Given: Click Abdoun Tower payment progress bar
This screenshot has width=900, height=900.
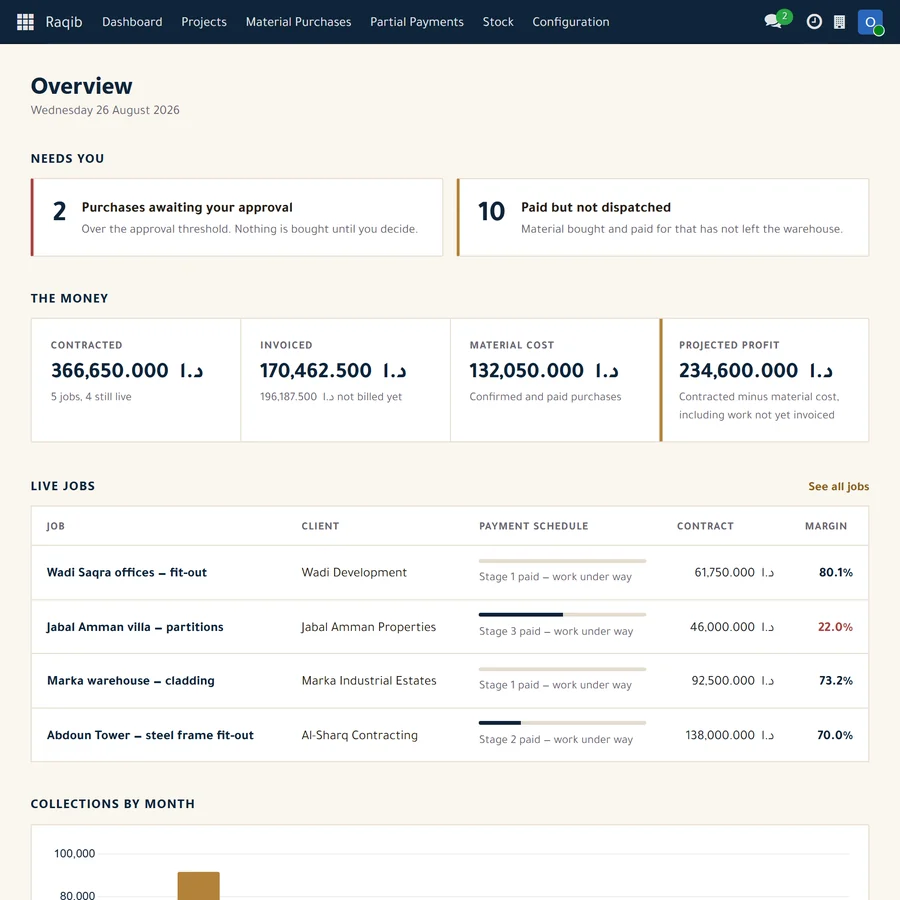Looking at the screenshot, I should click(x=562, y=723).
